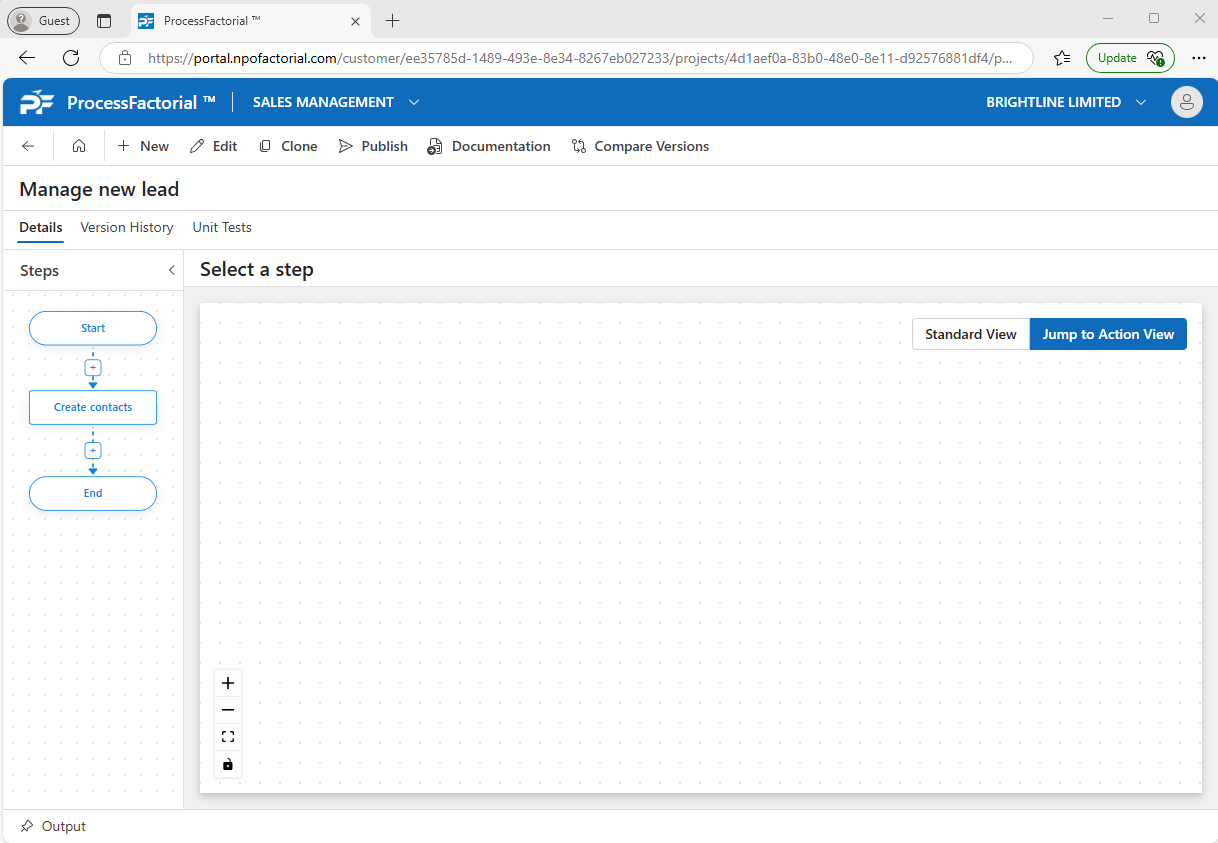The image size is (1218, 843).
Task: Collapse the Steps panel
Action: pyautogui.click(x=171, y=270)
